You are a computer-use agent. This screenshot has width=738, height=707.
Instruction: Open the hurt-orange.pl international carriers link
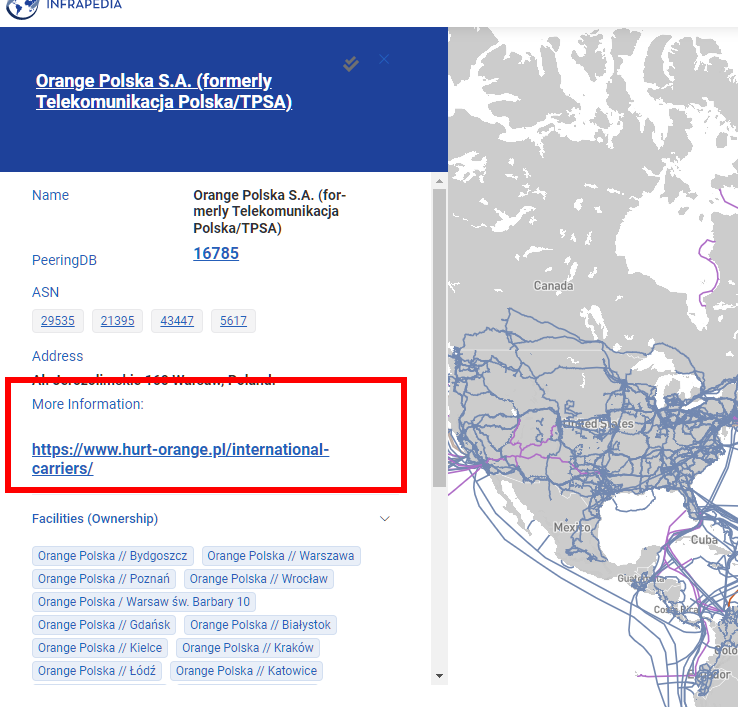point(180,459)
